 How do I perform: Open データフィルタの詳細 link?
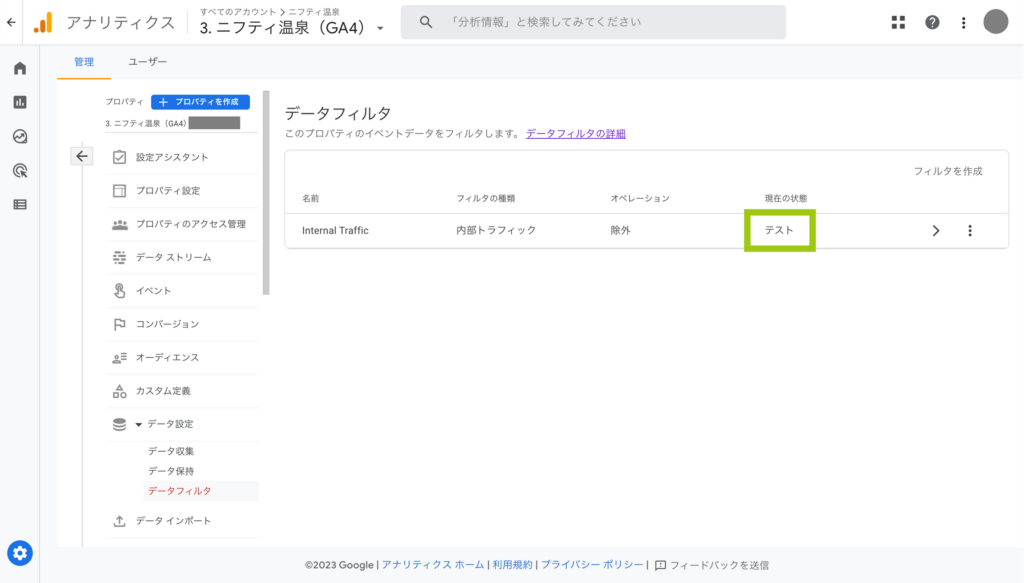[x=575, y=134]
